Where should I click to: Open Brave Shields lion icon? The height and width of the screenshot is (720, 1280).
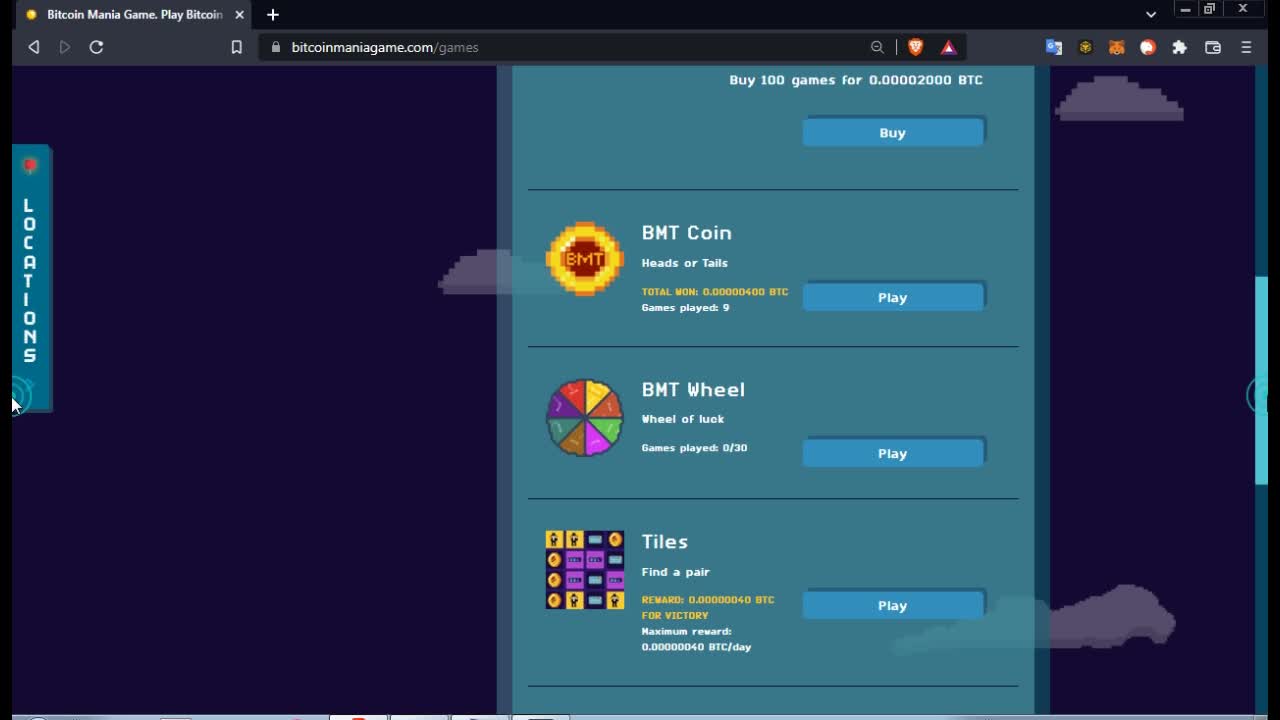click(915, 47)
